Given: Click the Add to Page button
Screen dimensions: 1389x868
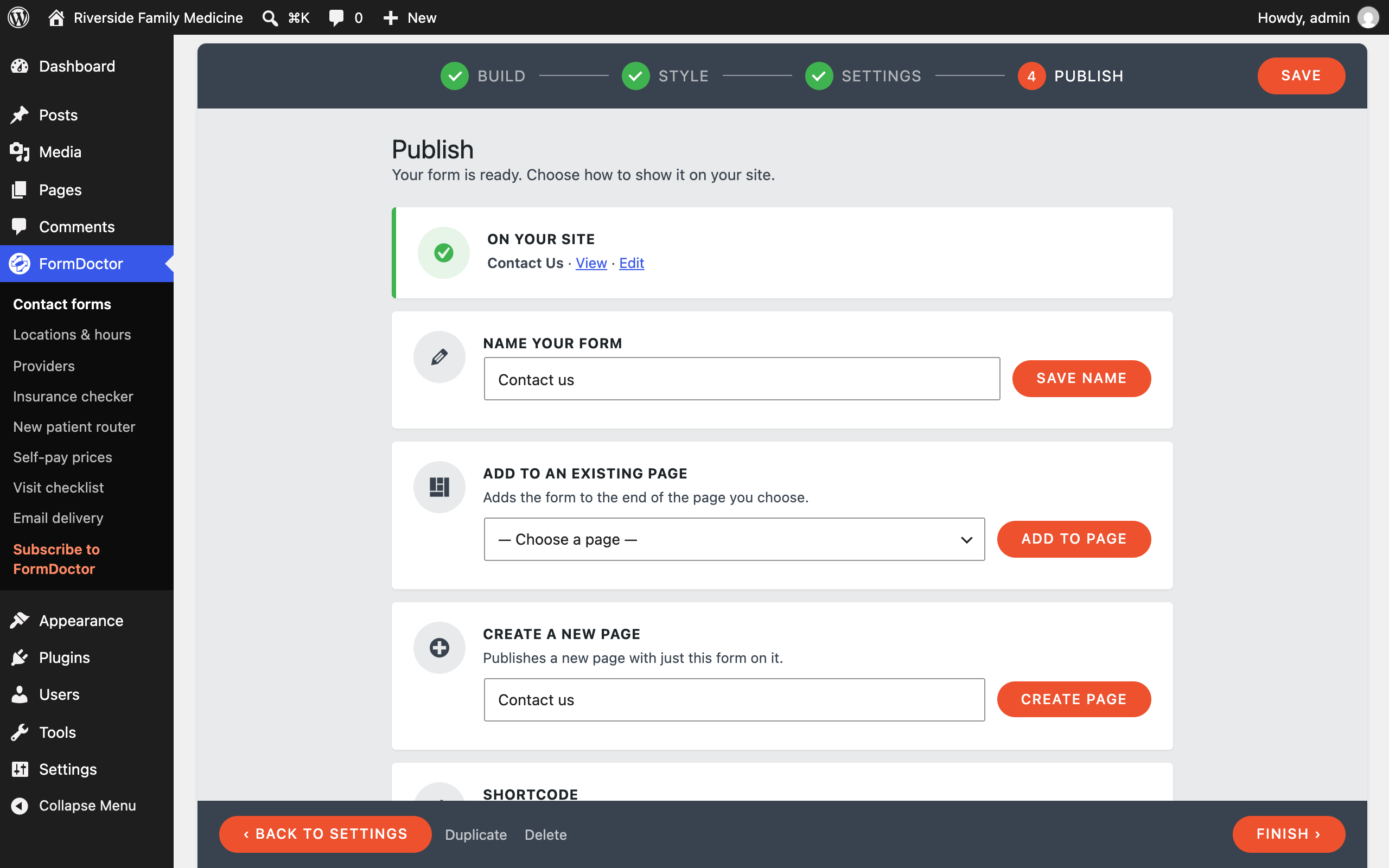Looking at the screenshot, I should point(1073,539).
